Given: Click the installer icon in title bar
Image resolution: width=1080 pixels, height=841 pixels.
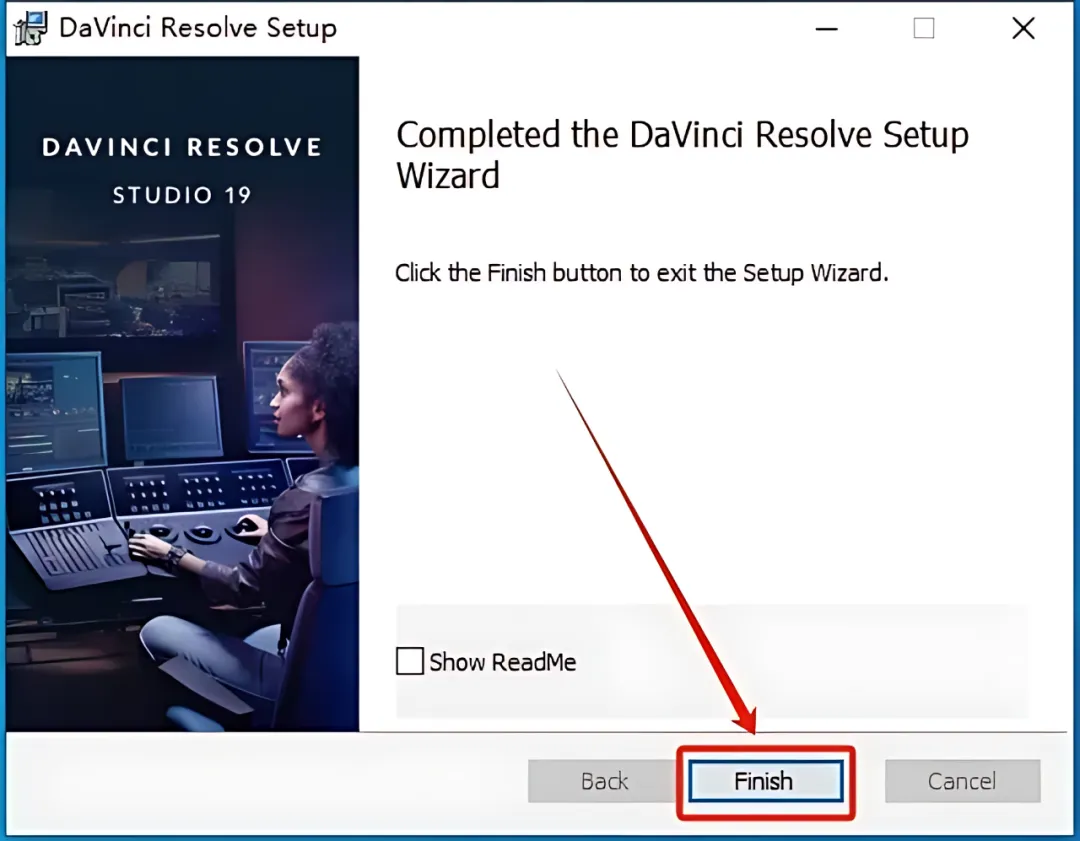Looking at the screenshot, I should (30, 28).
